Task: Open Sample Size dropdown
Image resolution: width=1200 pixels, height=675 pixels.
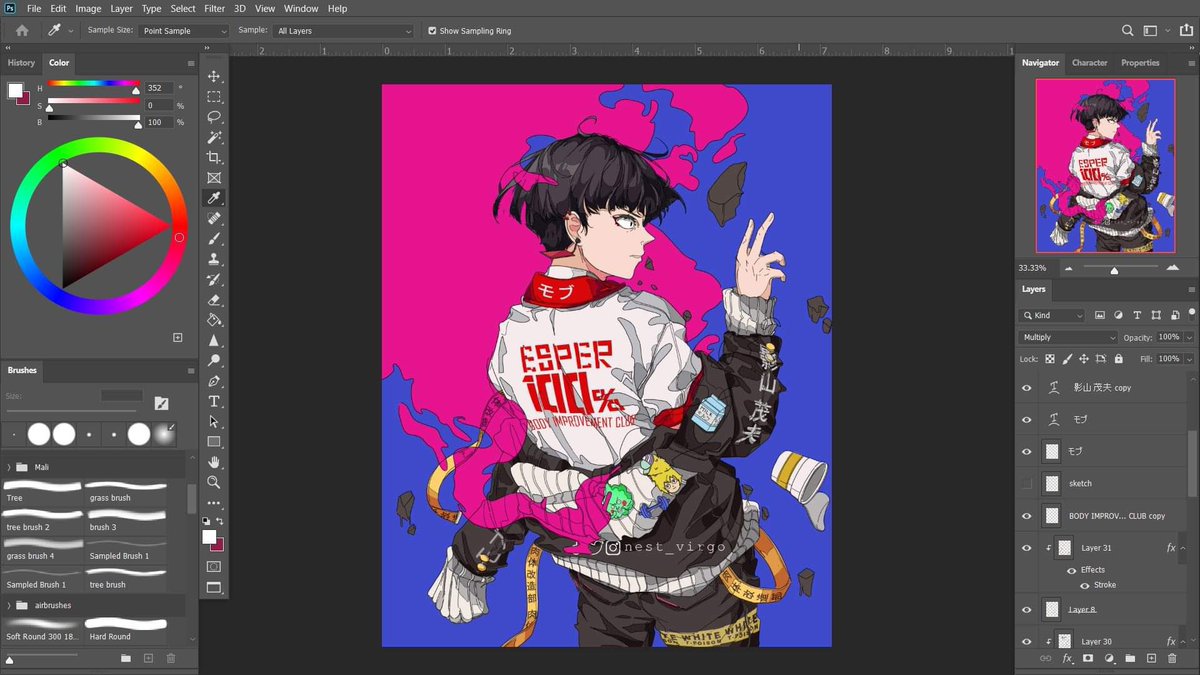Action: tap(184, 31)
